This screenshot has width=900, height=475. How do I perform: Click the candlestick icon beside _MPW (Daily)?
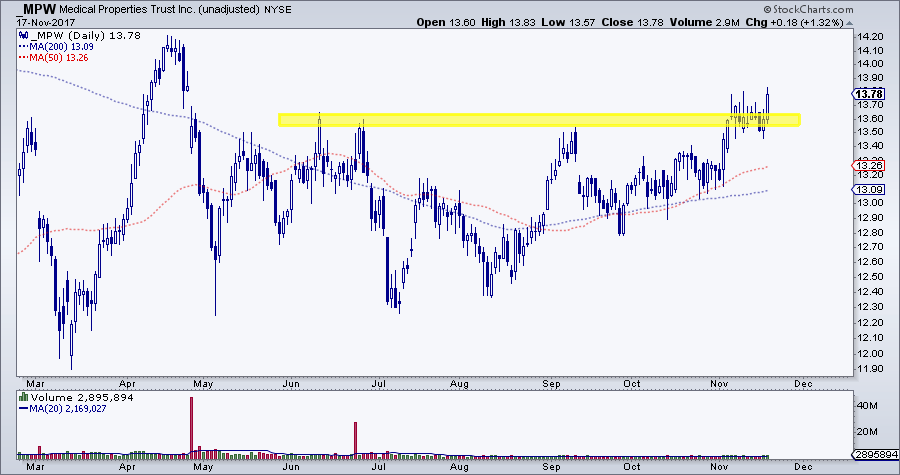click(x=23, y=35)
